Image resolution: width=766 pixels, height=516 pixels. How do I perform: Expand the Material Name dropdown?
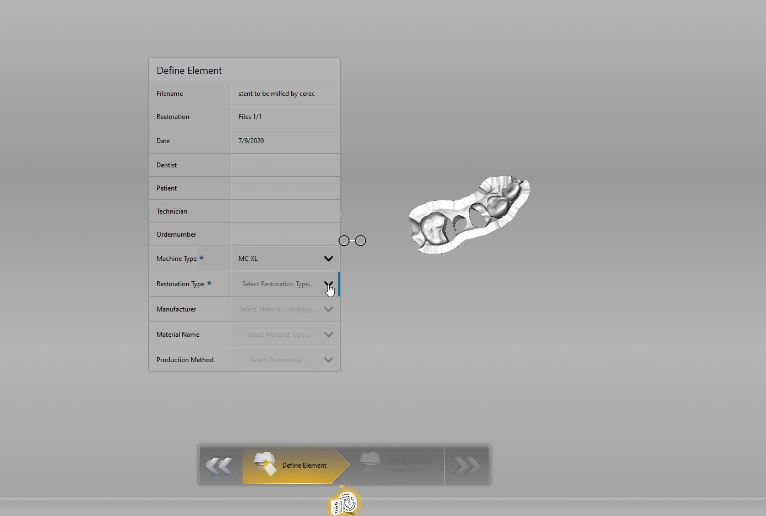[x=328, y=334]
